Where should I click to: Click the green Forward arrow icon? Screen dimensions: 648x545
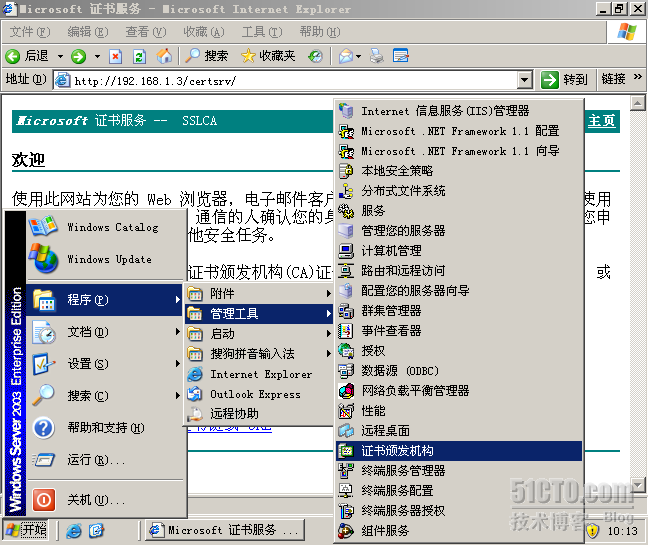click(x=78, y=56)
